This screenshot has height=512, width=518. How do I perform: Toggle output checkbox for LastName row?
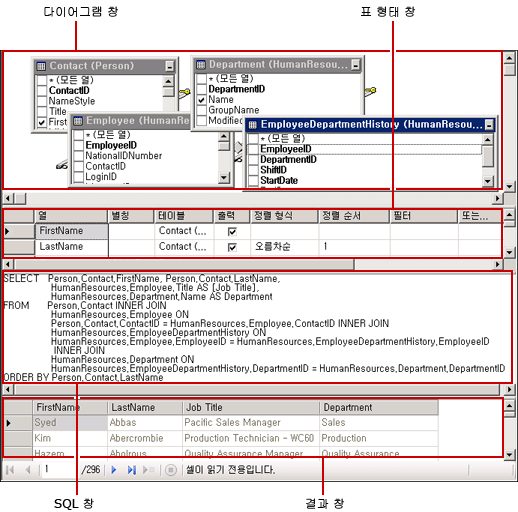click(232, 247)
